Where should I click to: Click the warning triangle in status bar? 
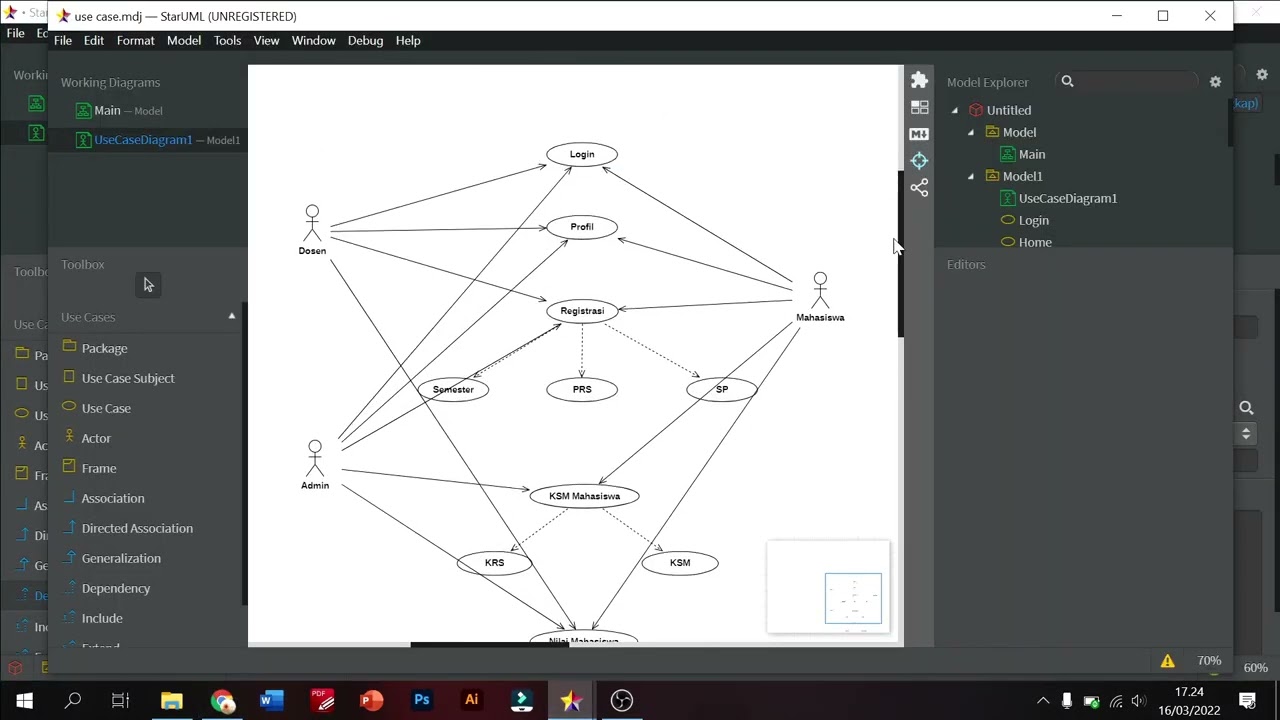(x=1167, y=661)
